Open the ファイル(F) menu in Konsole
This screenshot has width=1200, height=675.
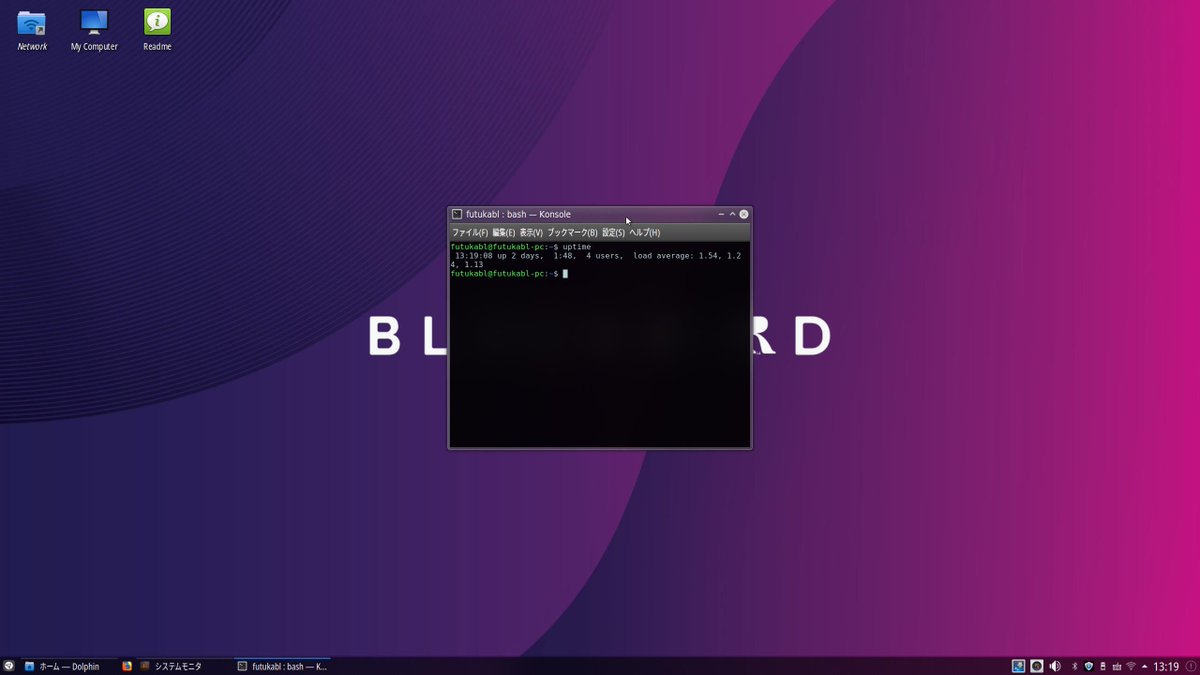[470, 233]
